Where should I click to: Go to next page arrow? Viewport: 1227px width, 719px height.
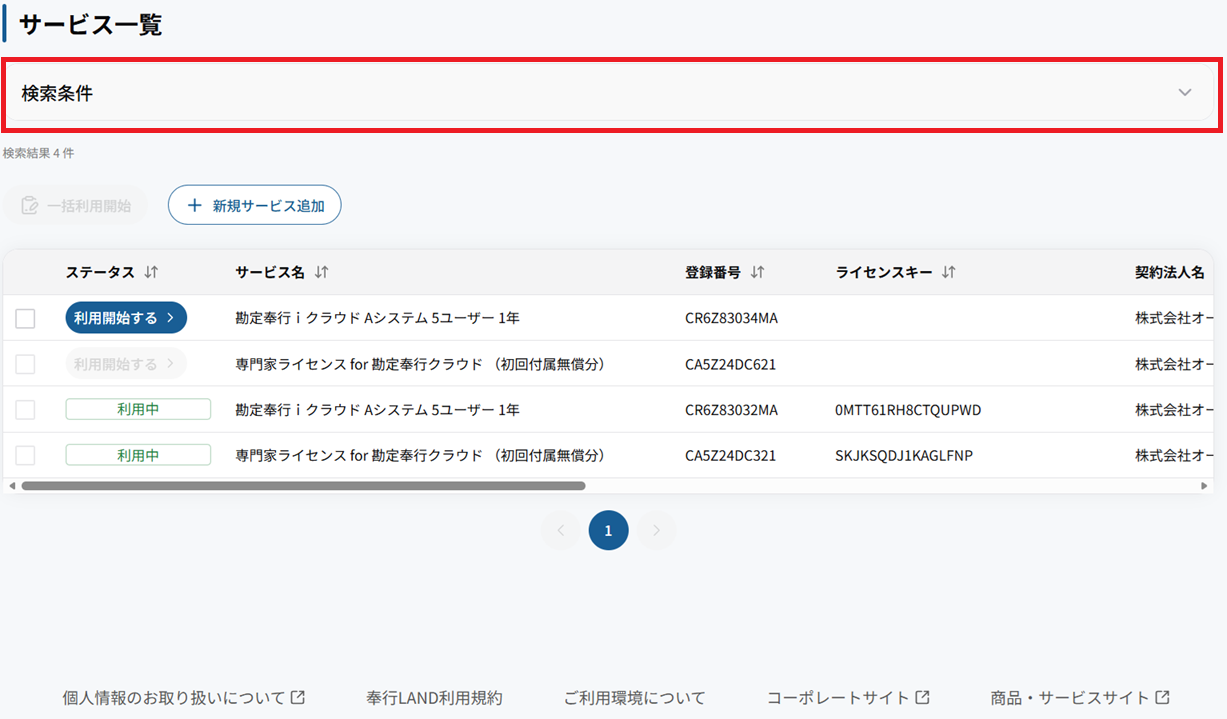pyautogui.click(x=656, y=530)
